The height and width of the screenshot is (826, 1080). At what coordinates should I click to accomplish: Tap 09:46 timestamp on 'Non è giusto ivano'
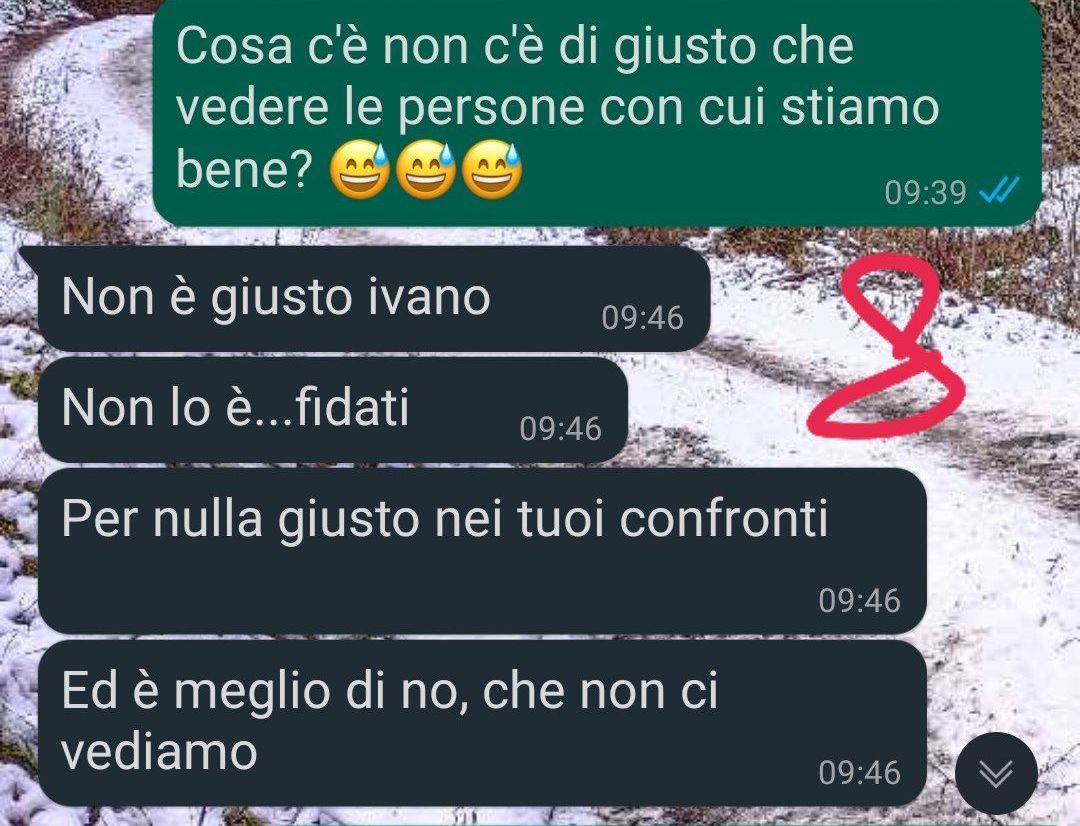point(643,318)
